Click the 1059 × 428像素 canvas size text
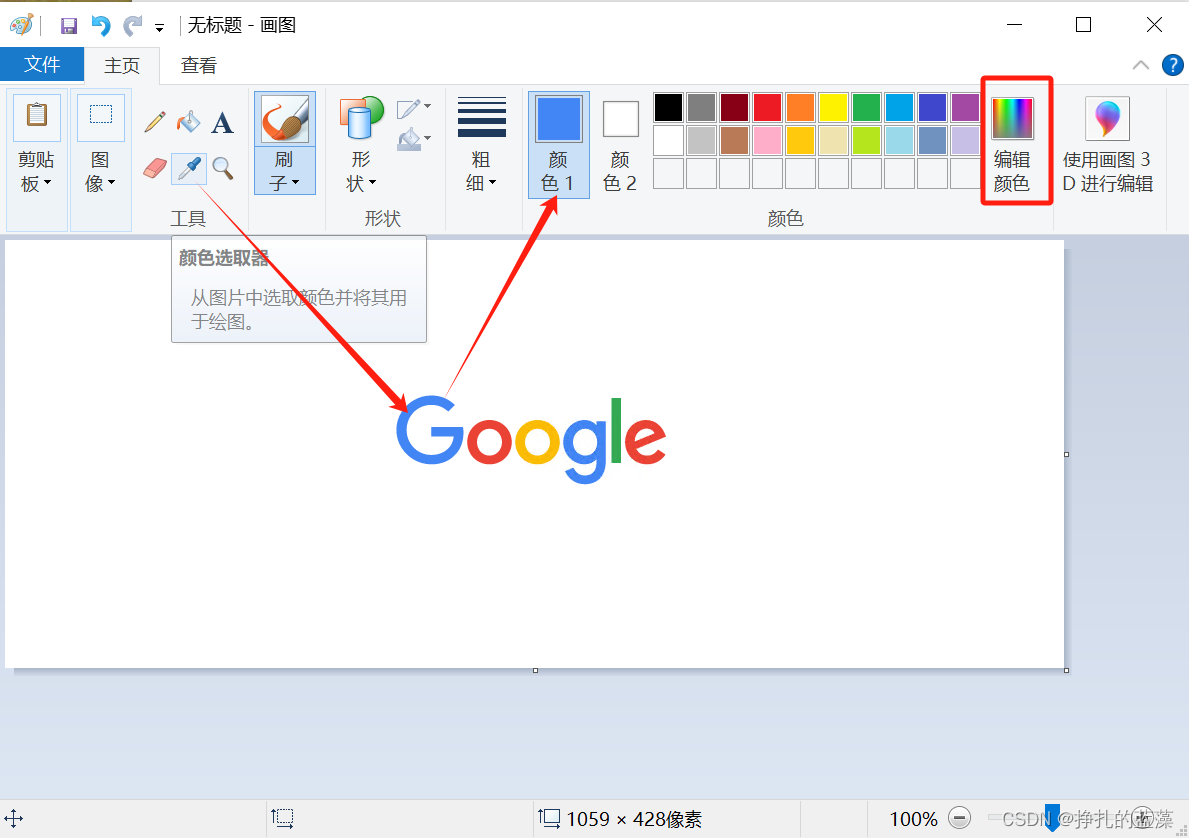The height and width of the screenshot is (838, 1189). click(634, 819)
